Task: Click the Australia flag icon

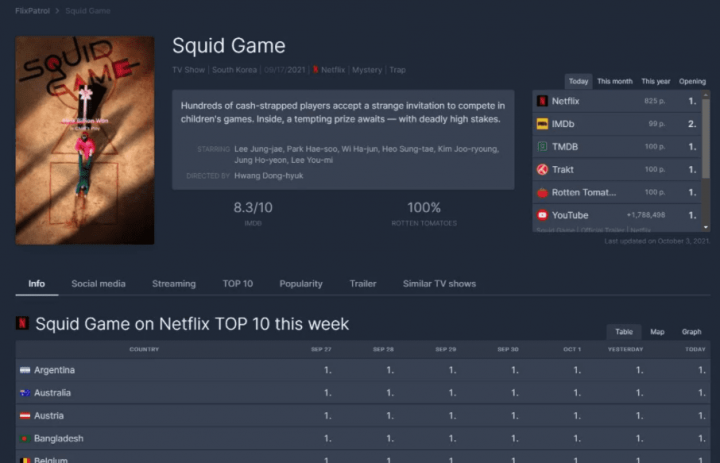Action: (25, 393)
